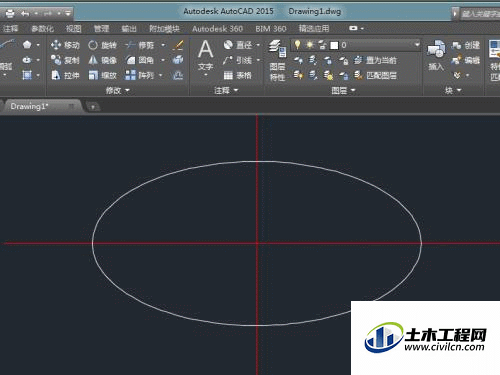The image size is (500, 375).
Task: Open the Autodesk 360 ribbon tab
Action: tap(217, 29)
